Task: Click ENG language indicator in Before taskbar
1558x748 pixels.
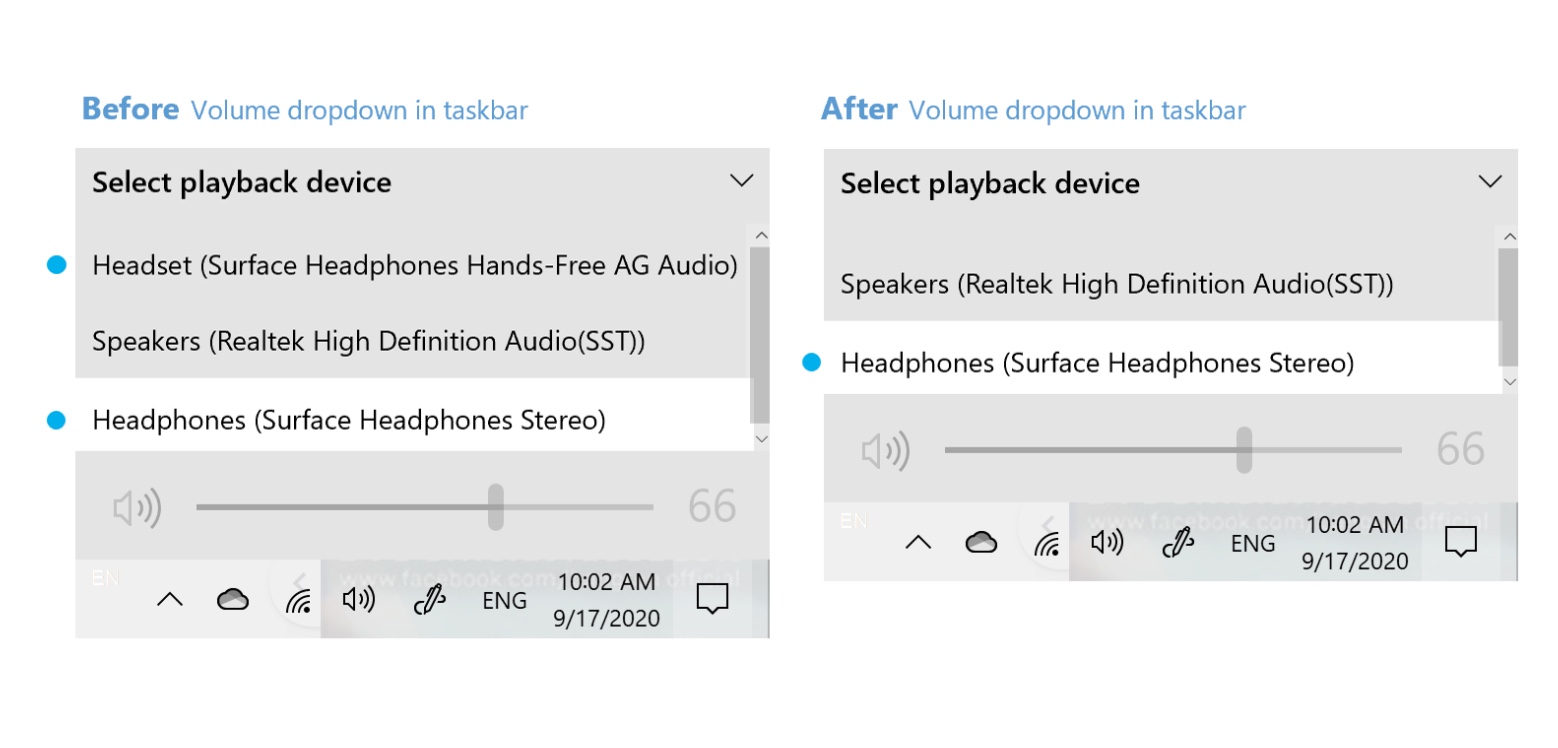Action: pos(504,601)
